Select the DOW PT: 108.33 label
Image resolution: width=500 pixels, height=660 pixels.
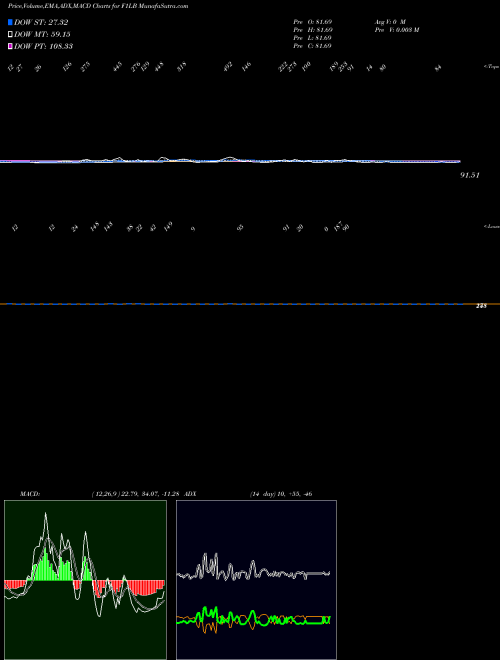(x=43, y=46)
